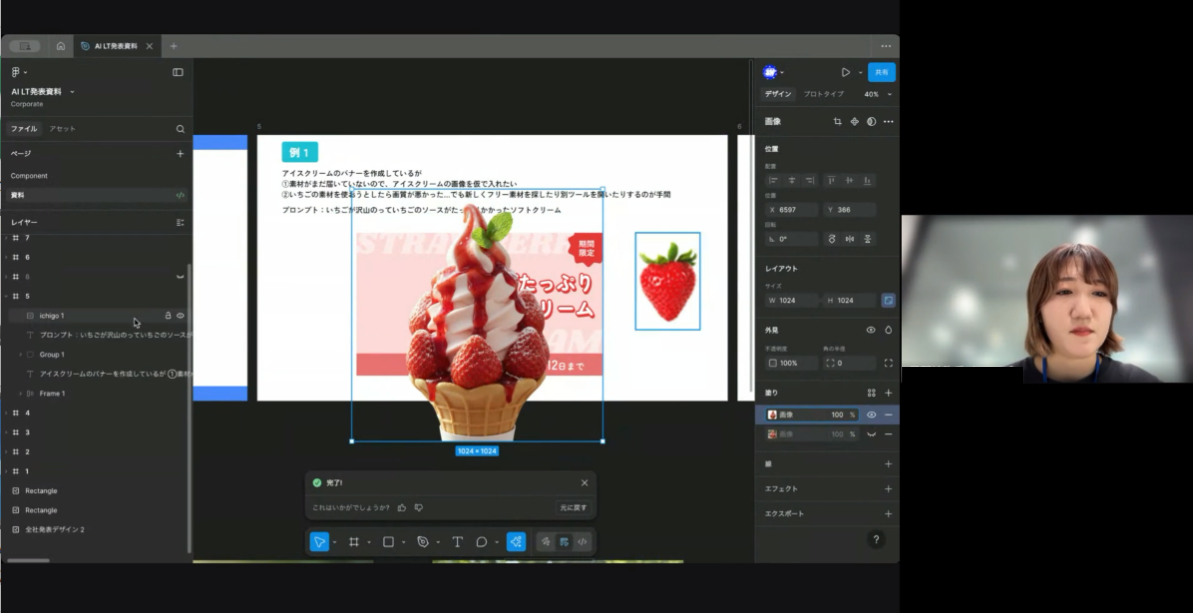Toggle the 外観 section visibility eye
1193x613 pixels.
tap(871, 330)
